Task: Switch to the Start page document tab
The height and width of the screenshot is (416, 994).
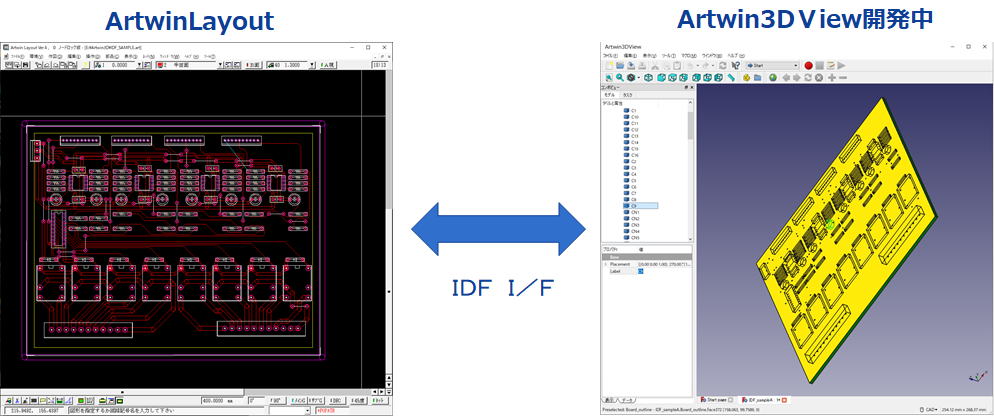Action: [x=716, y=400]
